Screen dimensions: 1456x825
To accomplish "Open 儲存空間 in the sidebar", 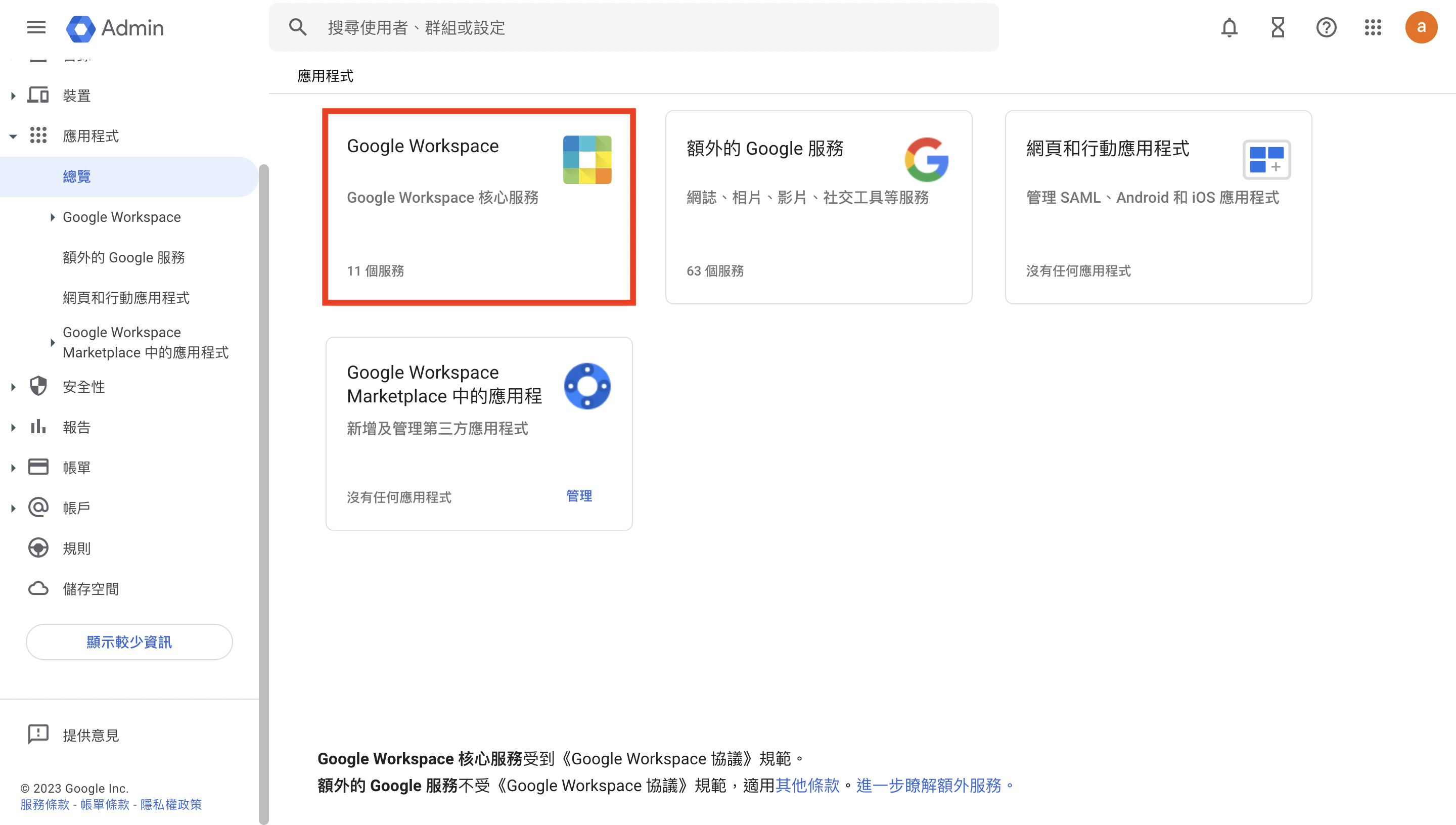I will (x=90, y=589).
